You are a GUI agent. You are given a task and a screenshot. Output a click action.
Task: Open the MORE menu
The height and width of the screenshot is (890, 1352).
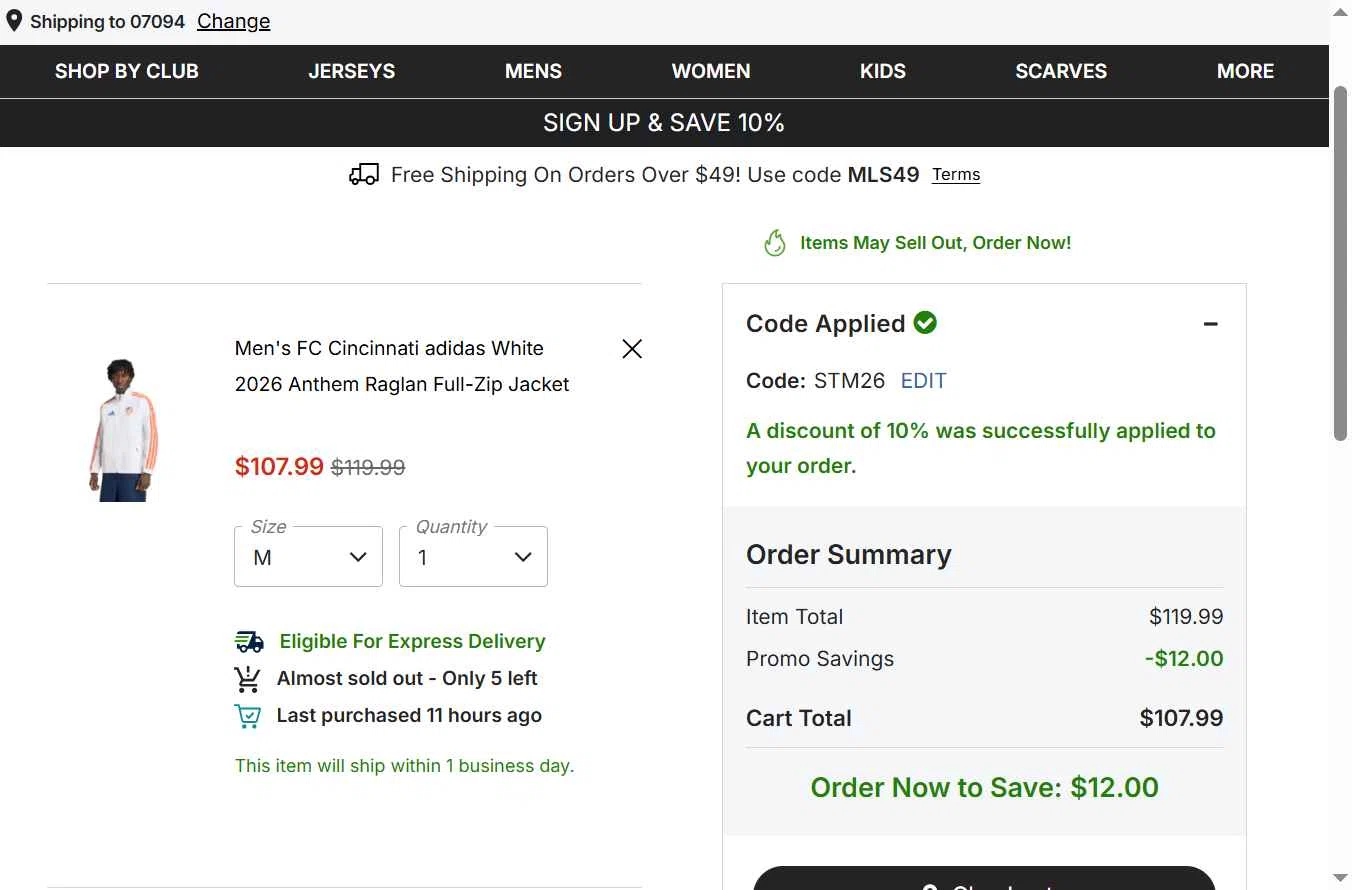[x=1245, y=71]
